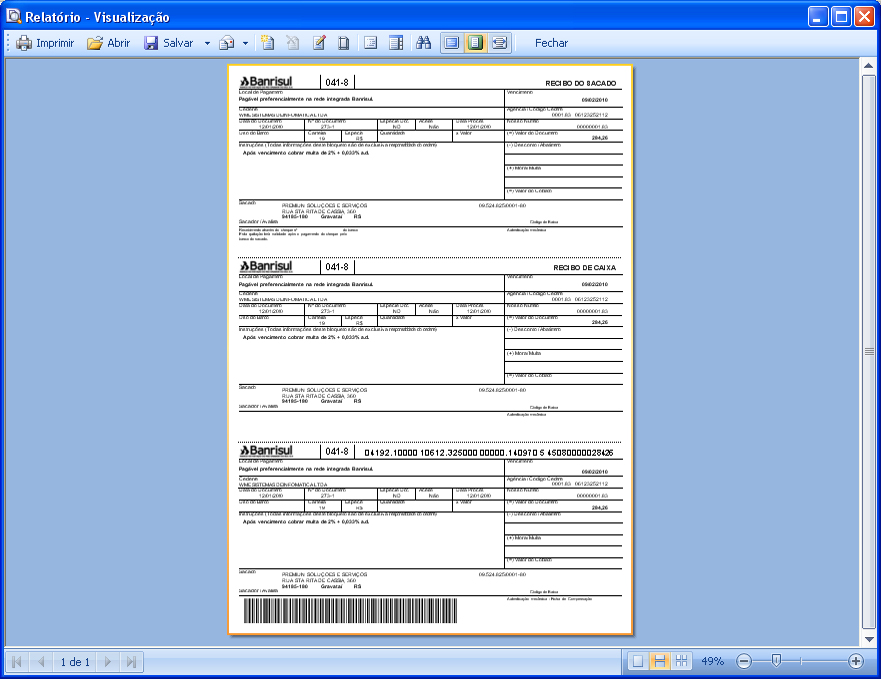Click the zoom slider handle

[x=776, y=661]
